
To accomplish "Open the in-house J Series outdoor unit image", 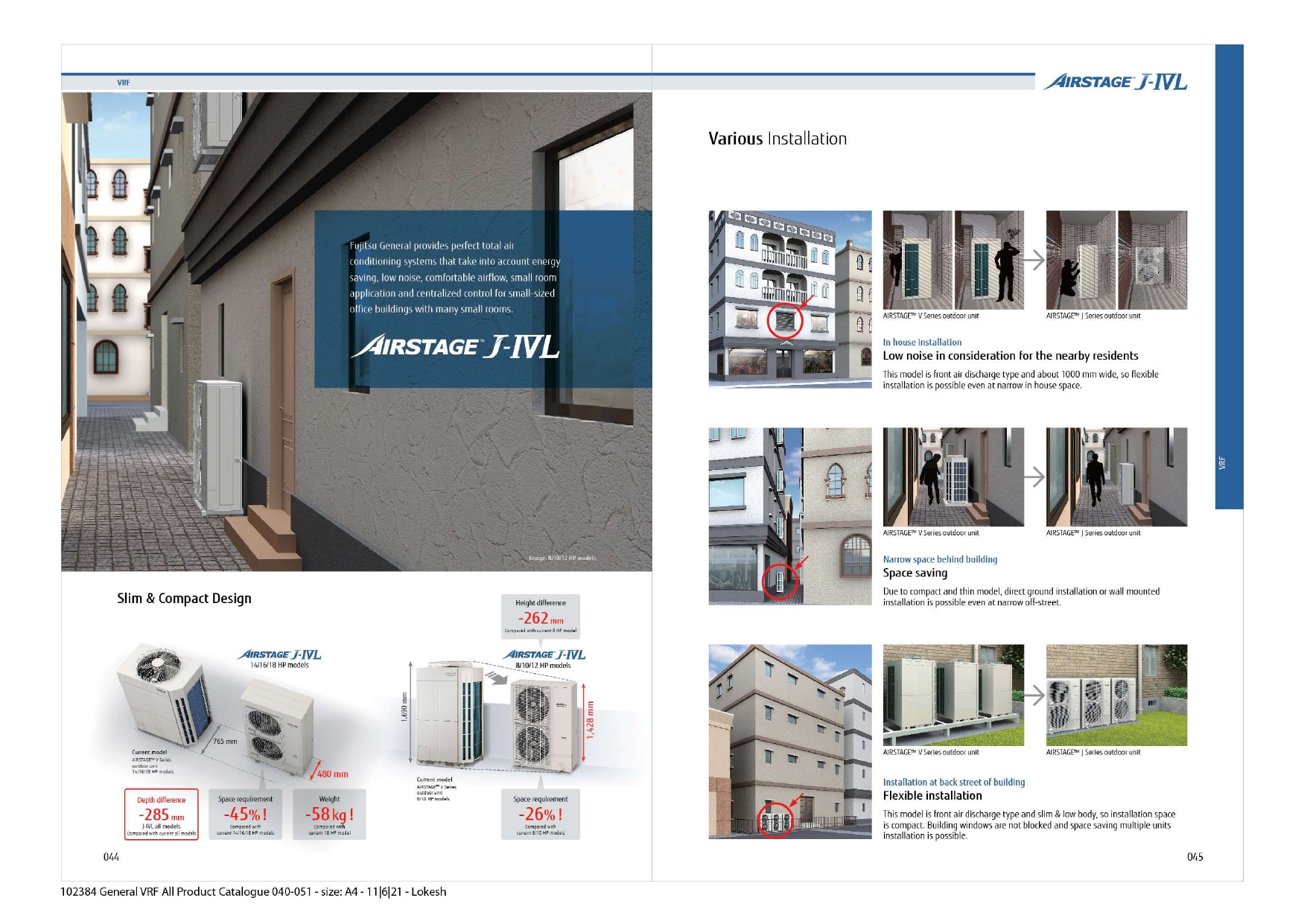I will click(x=1116, y=260).
